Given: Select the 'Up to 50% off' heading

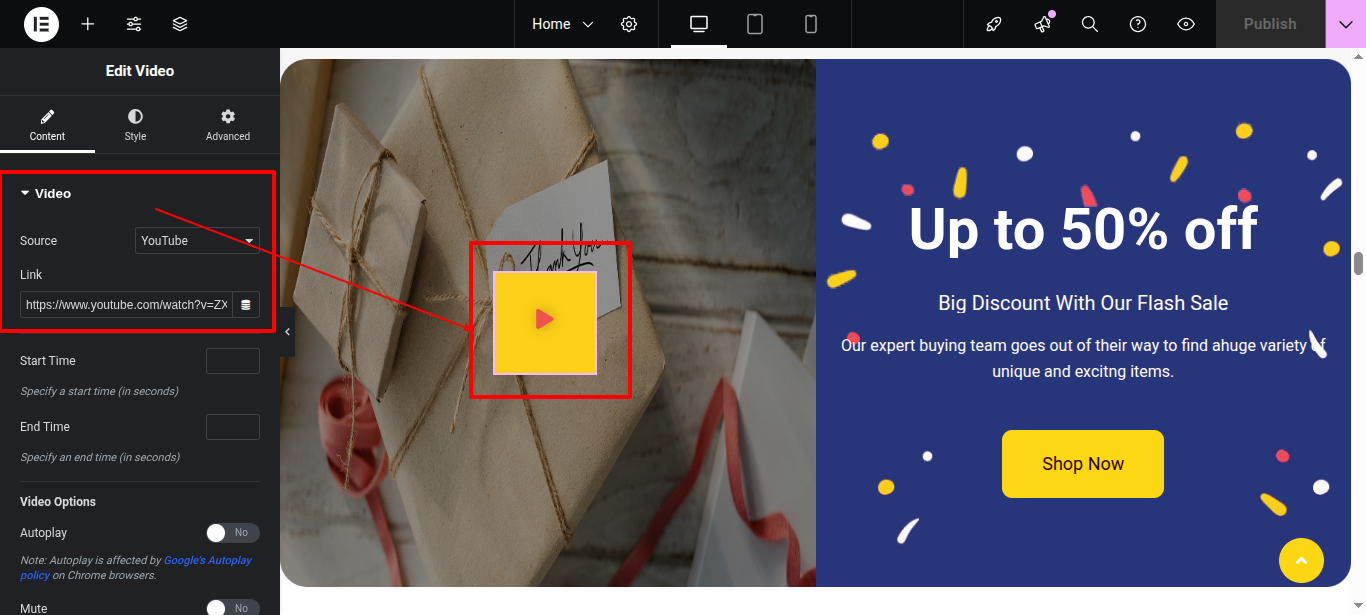Looking at the screenshot, I should (x=1083, y=229).
